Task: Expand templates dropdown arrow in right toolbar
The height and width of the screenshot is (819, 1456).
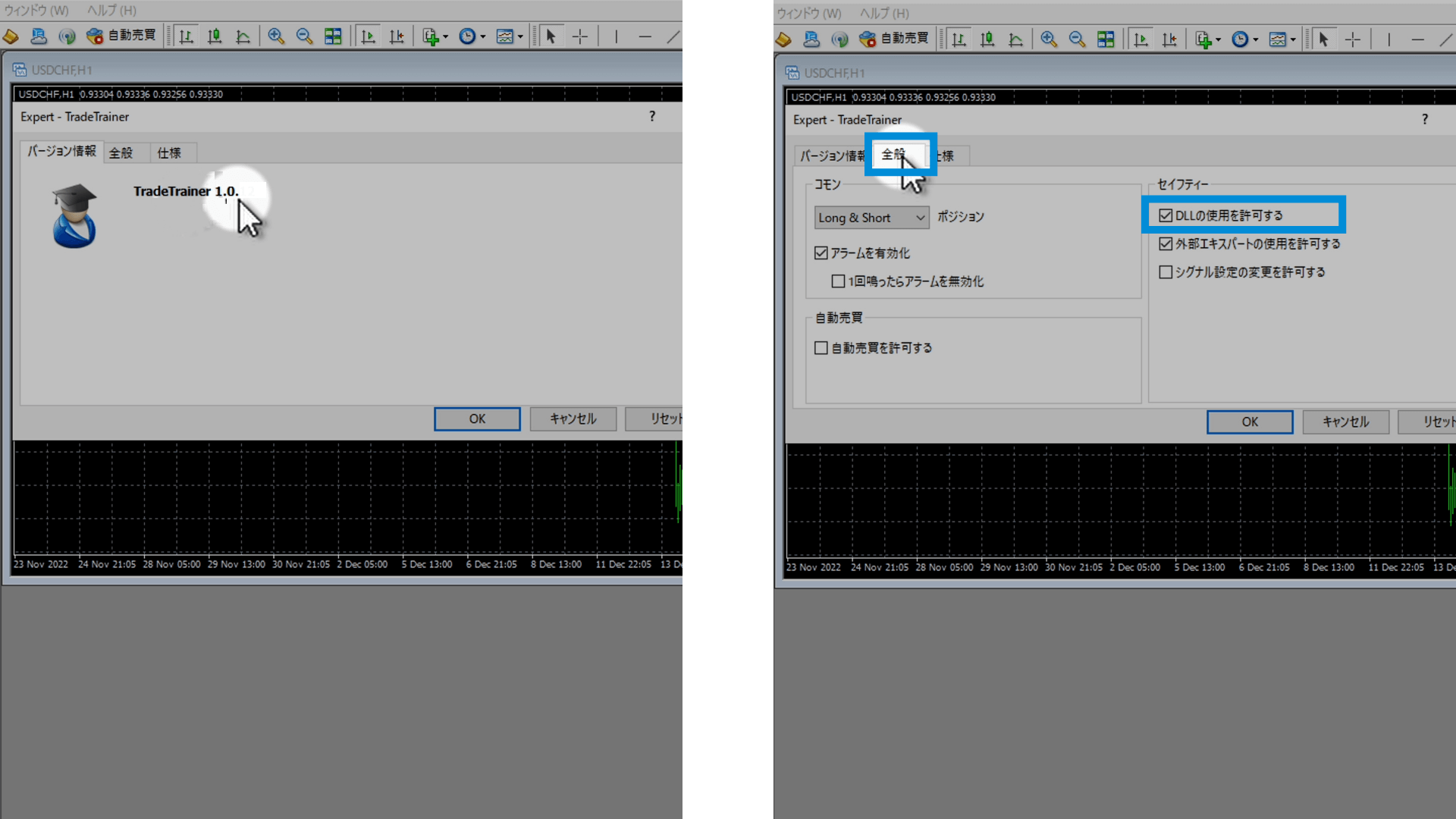Action: (x=1293, y=39)
